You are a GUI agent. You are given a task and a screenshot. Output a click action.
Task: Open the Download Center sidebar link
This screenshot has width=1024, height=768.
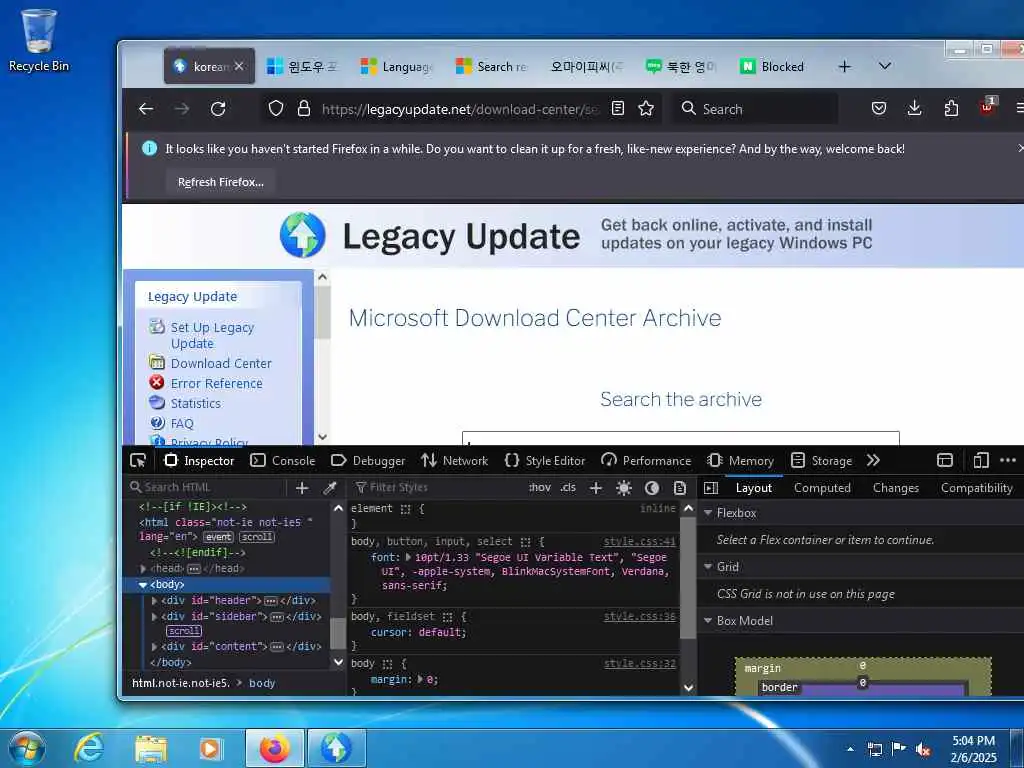click(x=221, y=363)
